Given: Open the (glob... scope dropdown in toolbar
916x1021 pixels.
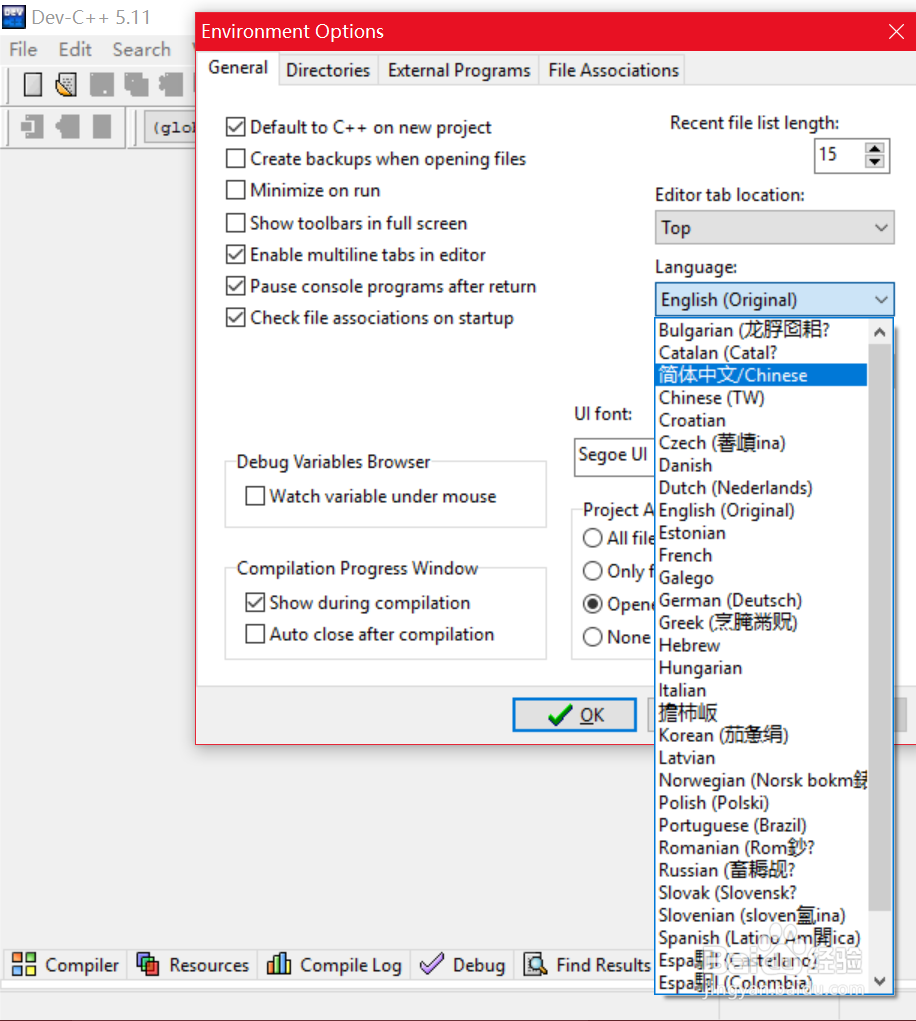Looking at the screenshot, I should (x=171, y=127).
